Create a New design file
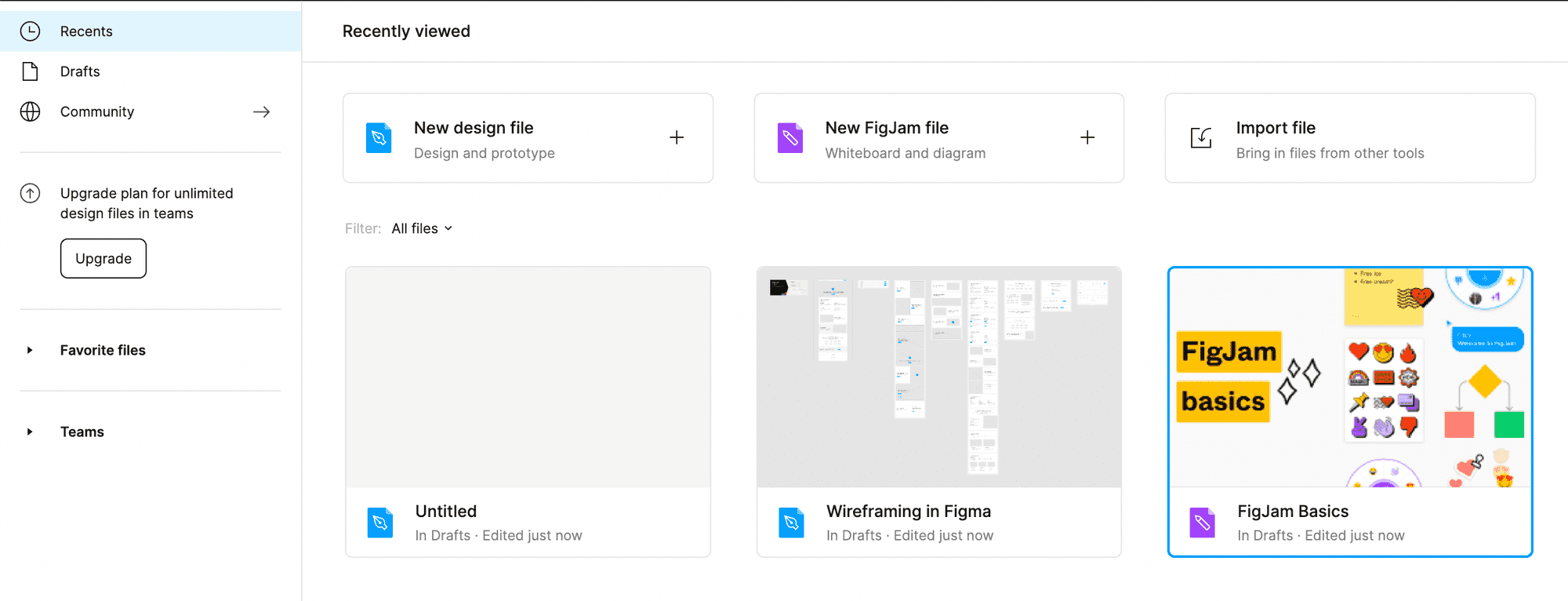Viewport: 1568px width, 601px height. pyautogui.click(x=528, y=138)
